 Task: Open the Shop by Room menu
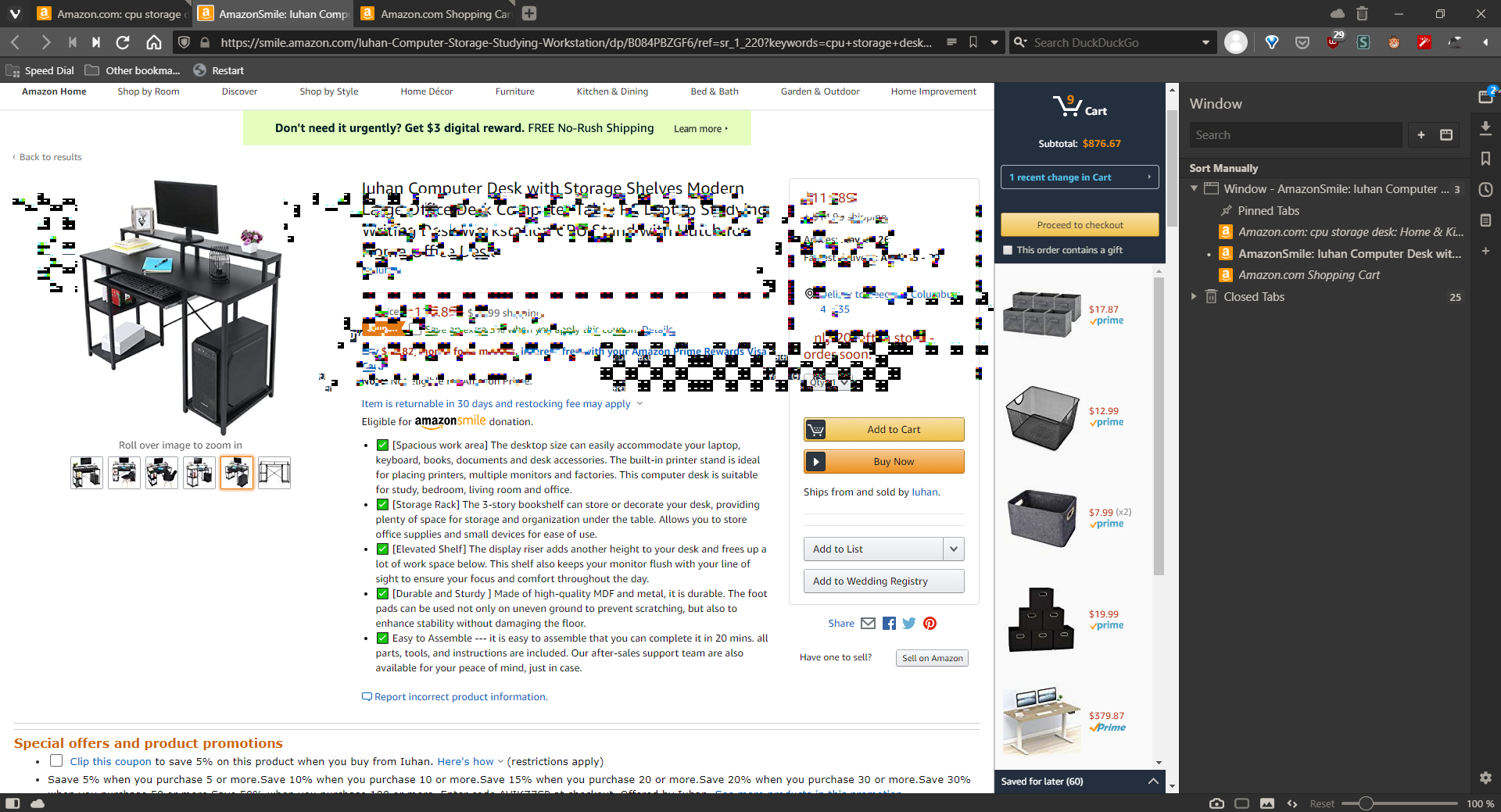[149, 91]
